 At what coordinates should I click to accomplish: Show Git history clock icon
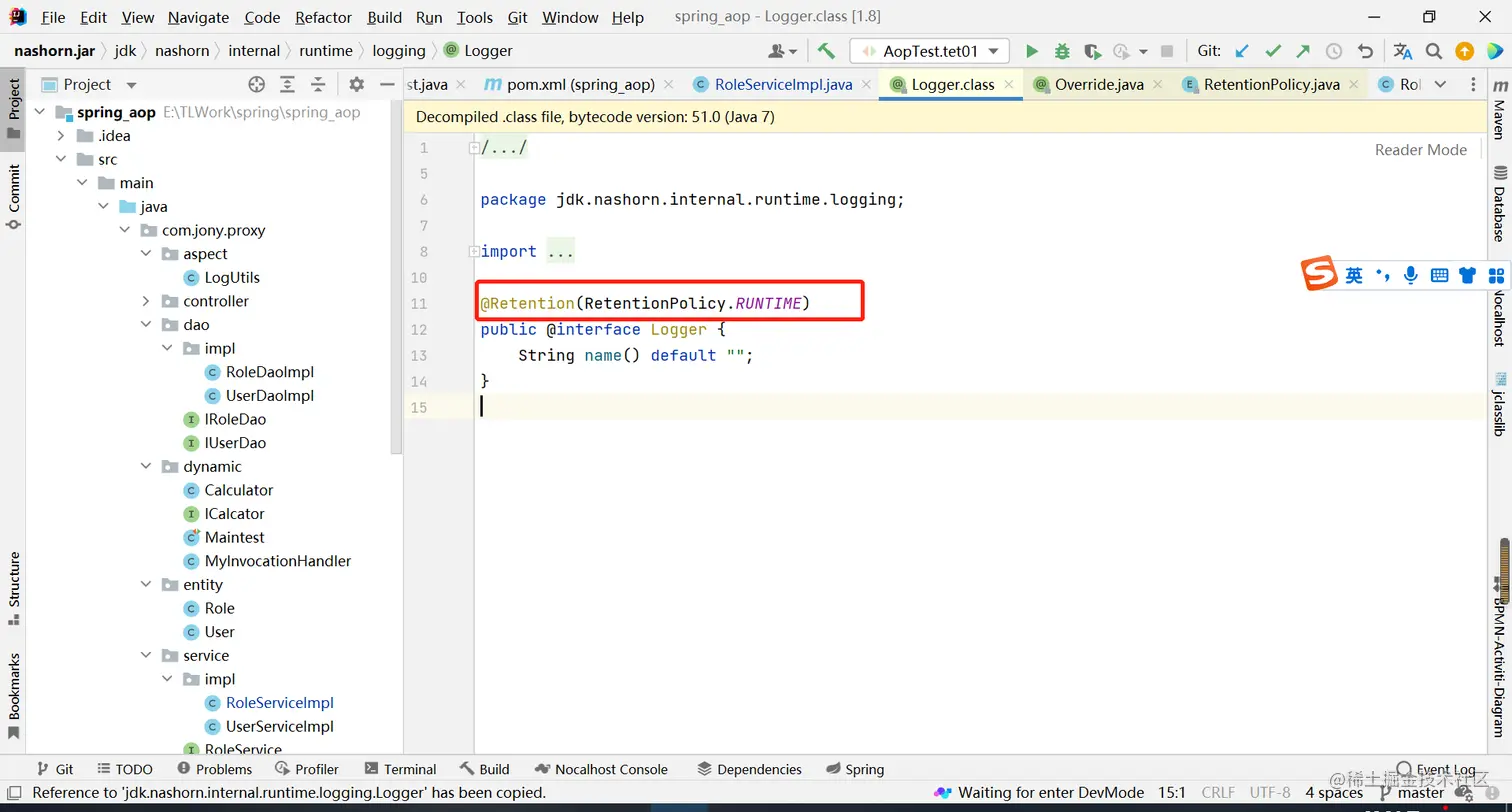1334,51
